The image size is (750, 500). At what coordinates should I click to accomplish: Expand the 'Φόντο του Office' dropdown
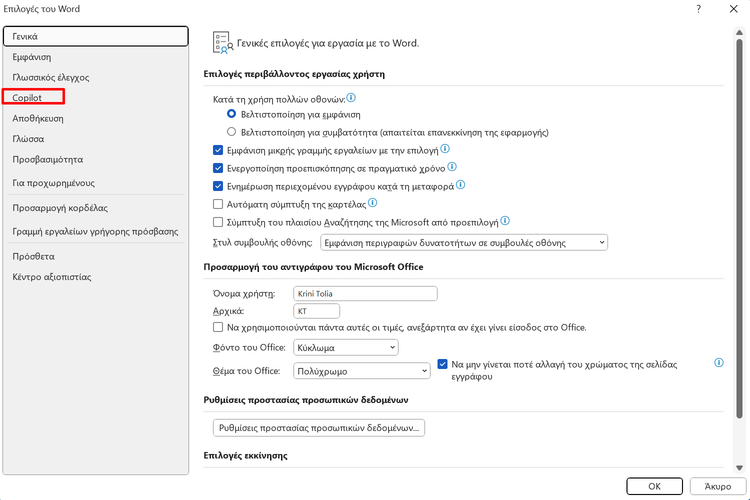pos(345,348)
